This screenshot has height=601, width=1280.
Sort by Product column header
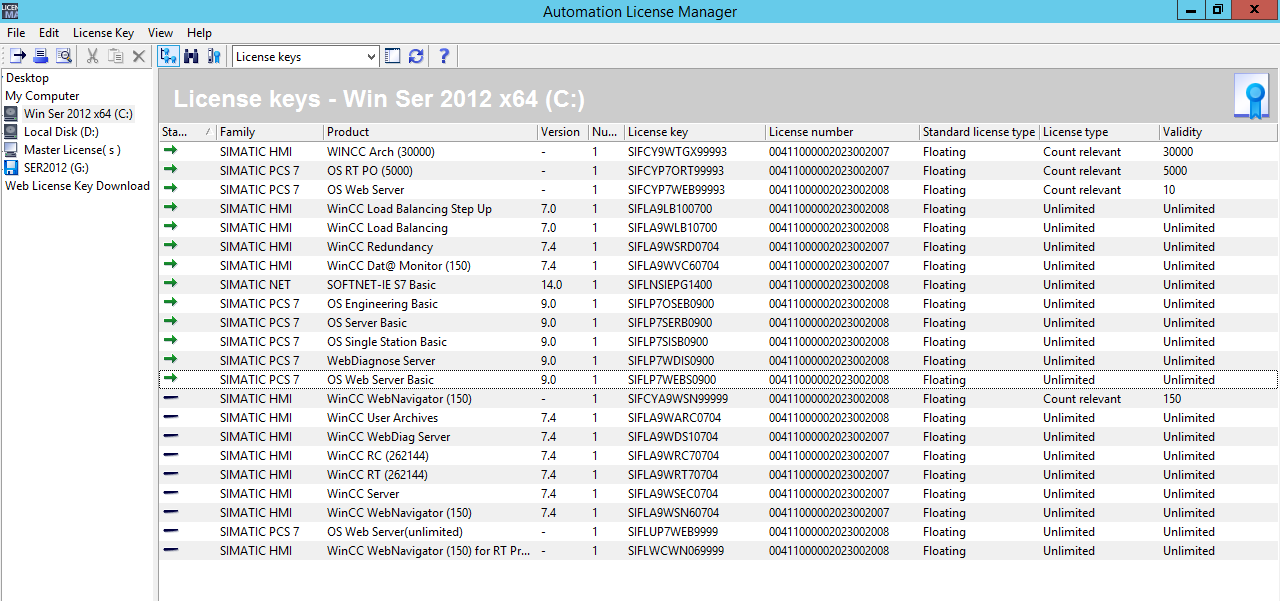(430, 132)
